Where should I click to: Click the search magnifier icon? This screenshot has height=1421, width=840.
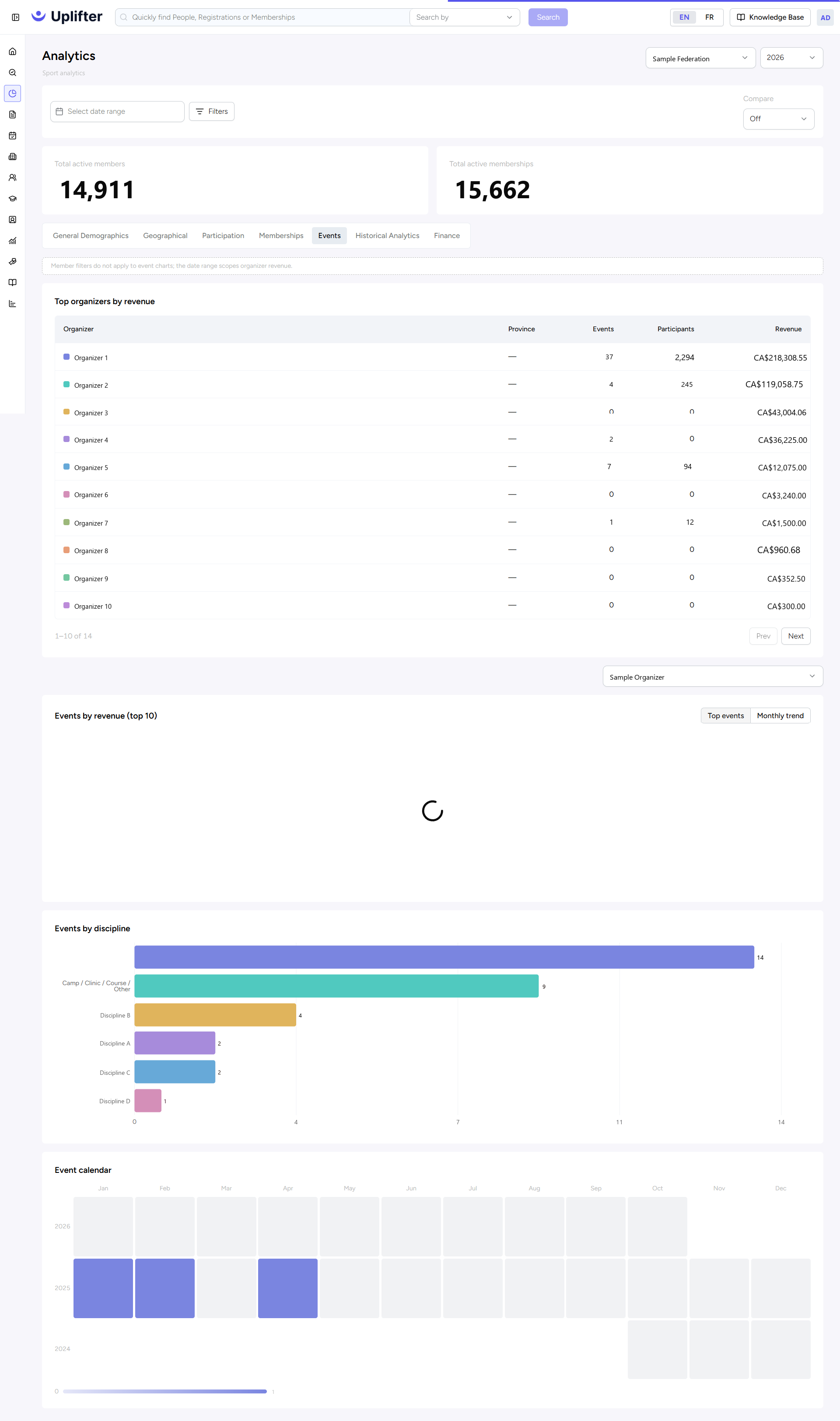click(123, 18)
